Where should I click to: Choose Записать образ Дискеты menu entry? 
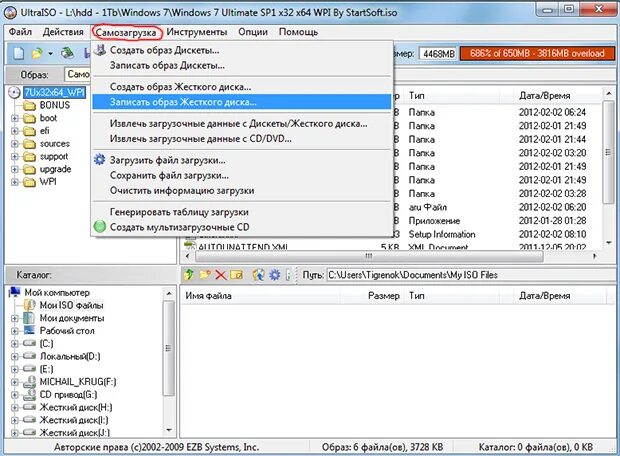242,65
